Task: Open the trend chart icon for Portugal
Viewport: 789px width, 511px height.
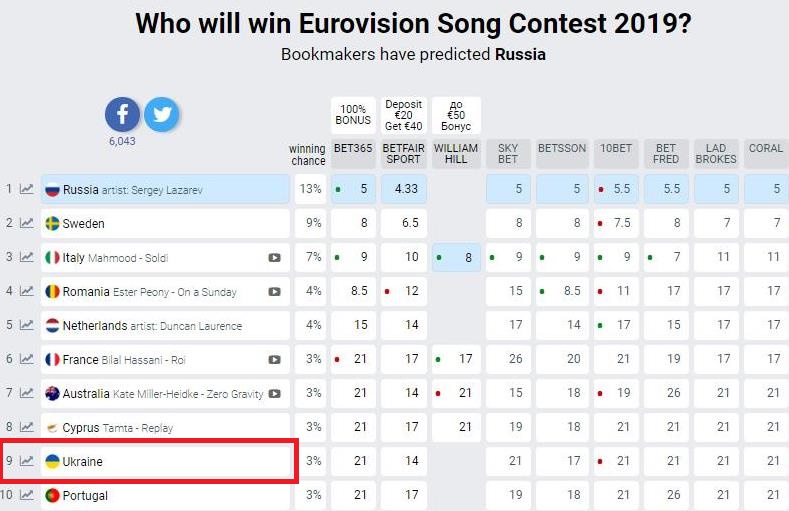Action: (x=27, y=495)
